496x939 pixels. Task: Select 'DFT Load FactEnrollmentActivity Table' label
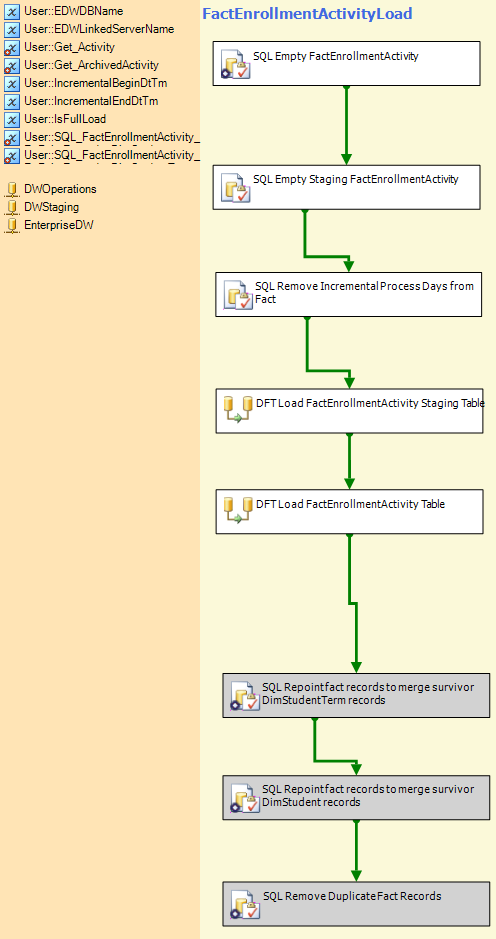(x=350, y=504)
